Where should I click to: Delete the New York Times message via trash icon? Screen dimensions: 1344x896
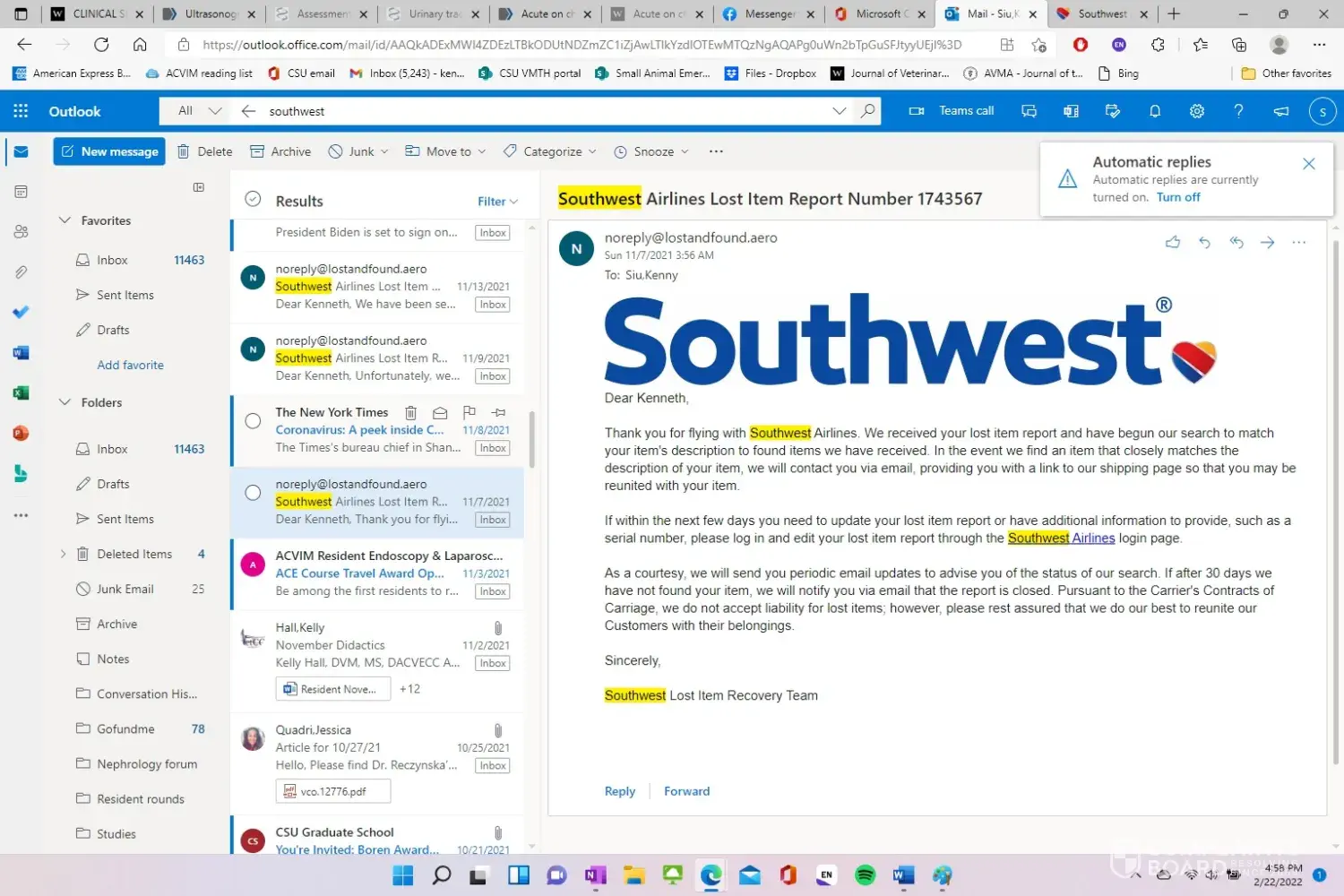[410, 412]
